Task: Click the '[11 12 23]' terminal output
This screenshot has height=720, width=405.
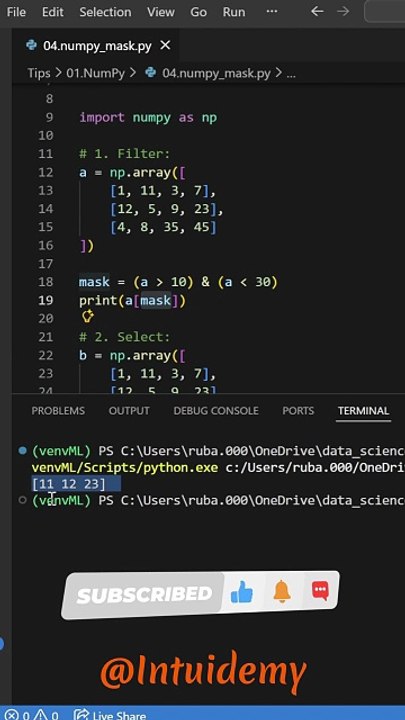Action: coord(68,484)
